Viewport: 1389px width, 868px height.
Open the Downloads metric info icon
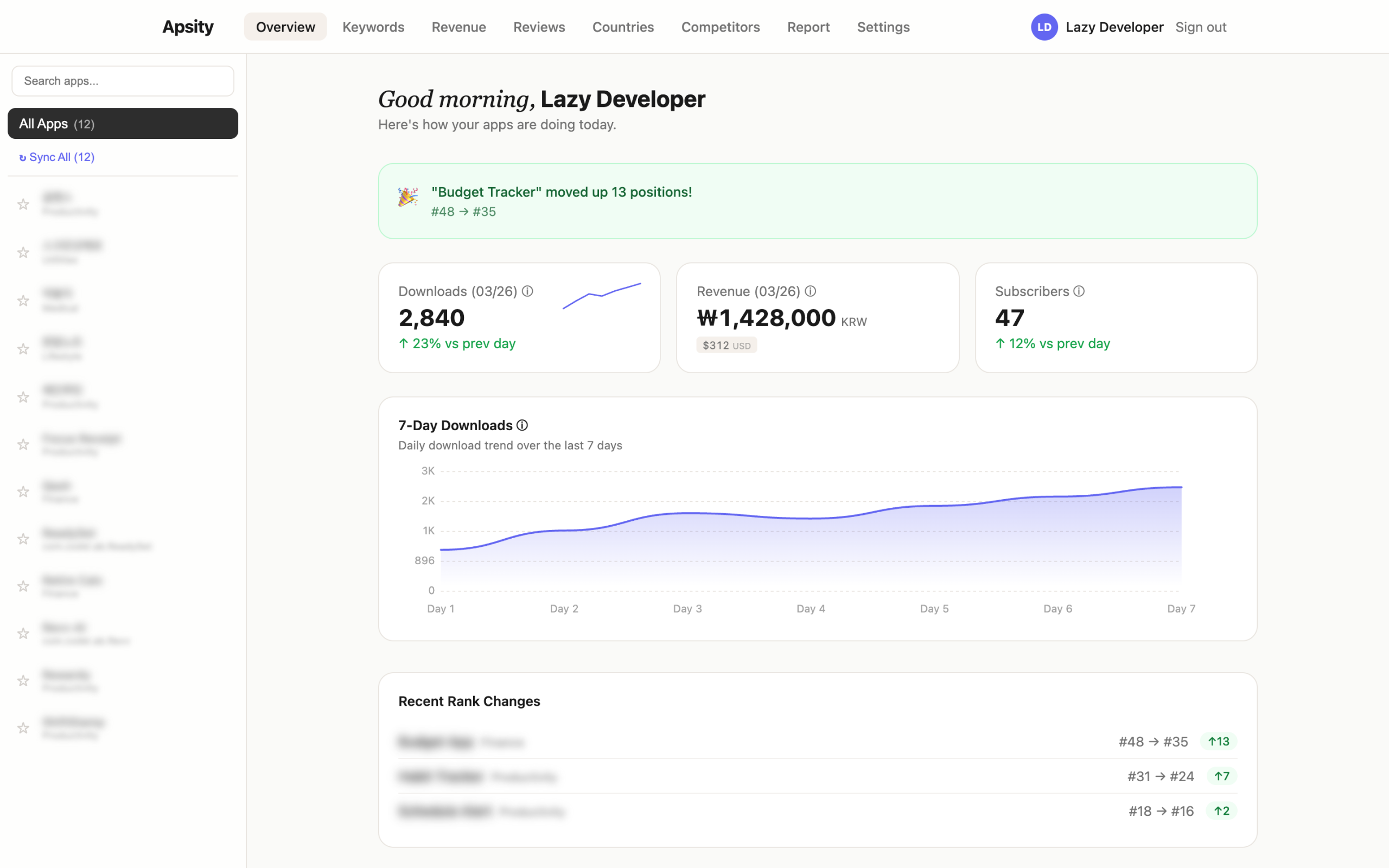527,291
